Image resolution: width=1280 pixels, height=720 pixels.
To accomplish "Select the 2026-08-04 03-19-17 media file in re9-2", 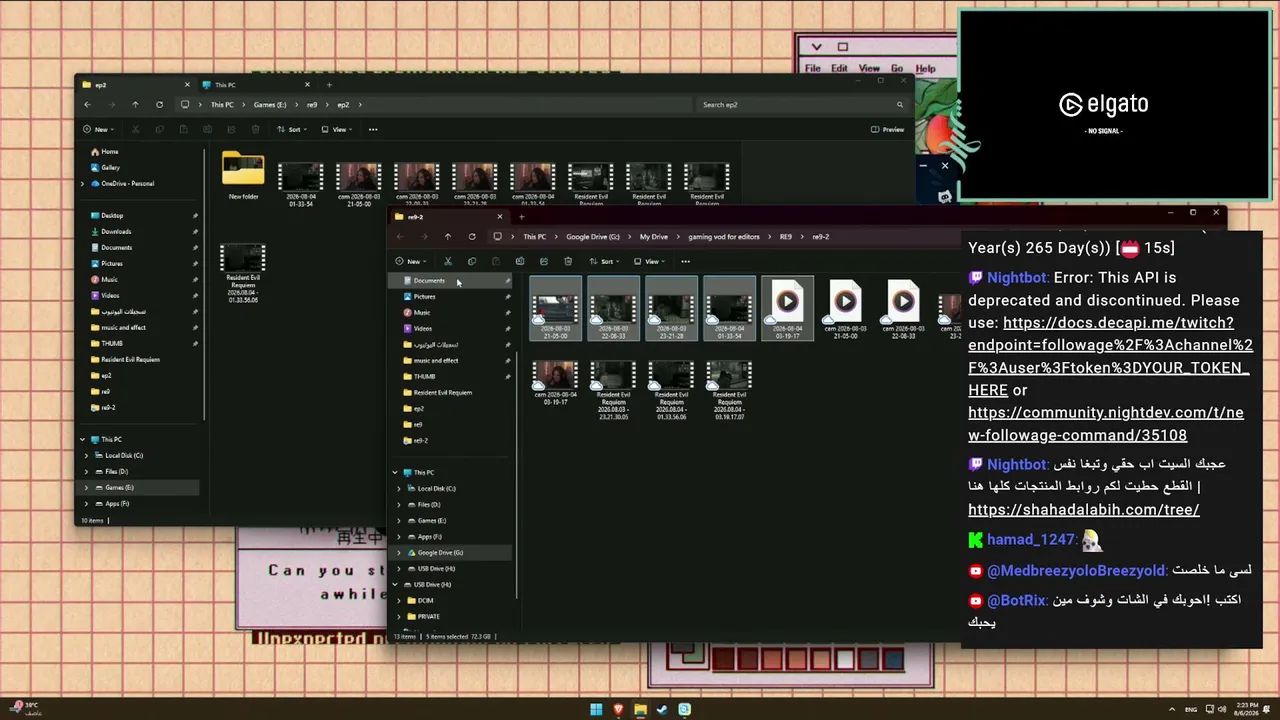I will point(787,309).
